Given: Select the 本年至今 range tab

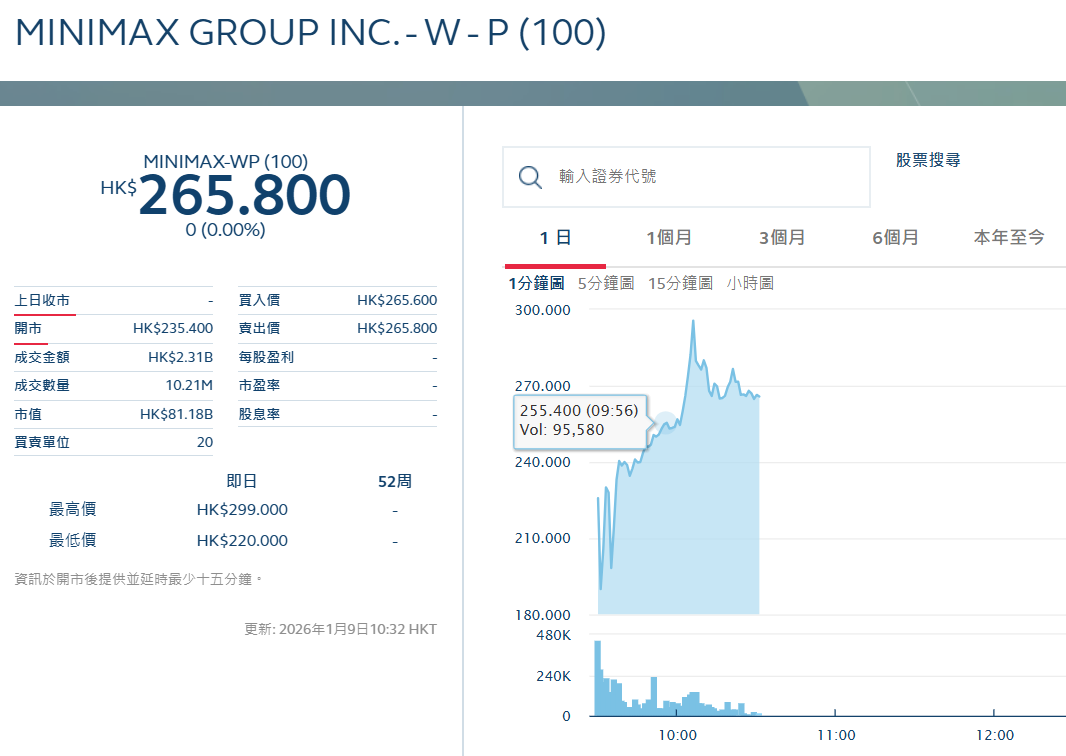Looking at the screenshot, I should [x=1009, y=238].
